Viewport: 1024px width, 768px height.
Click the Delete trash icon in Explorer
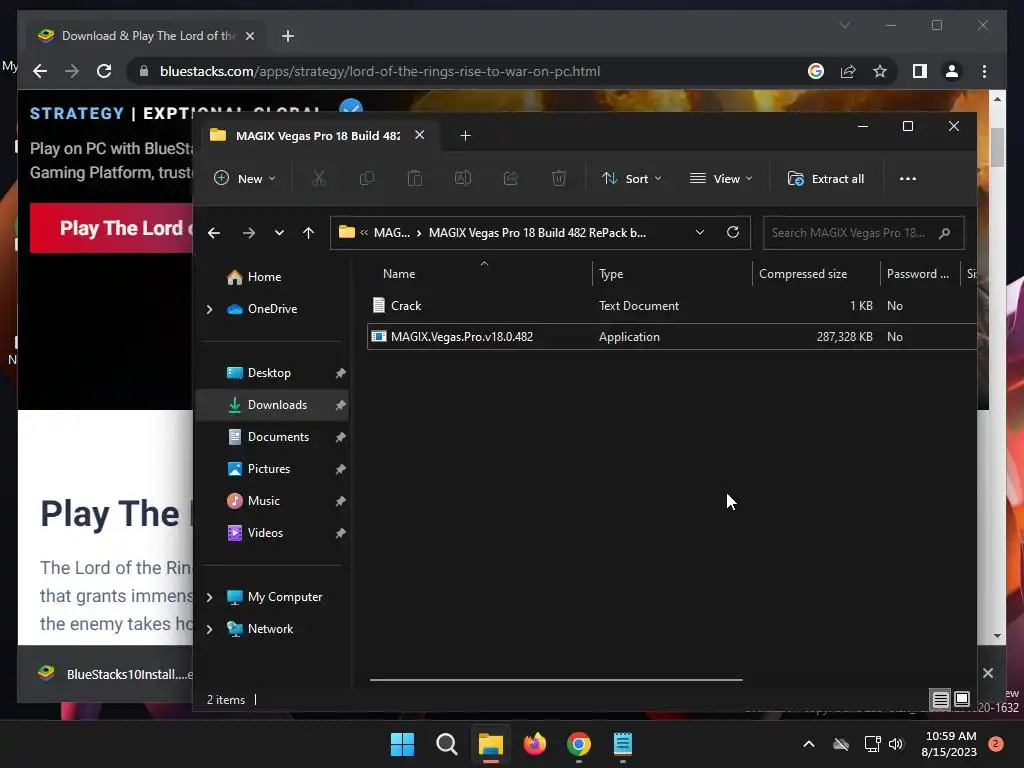coord(559,178)
